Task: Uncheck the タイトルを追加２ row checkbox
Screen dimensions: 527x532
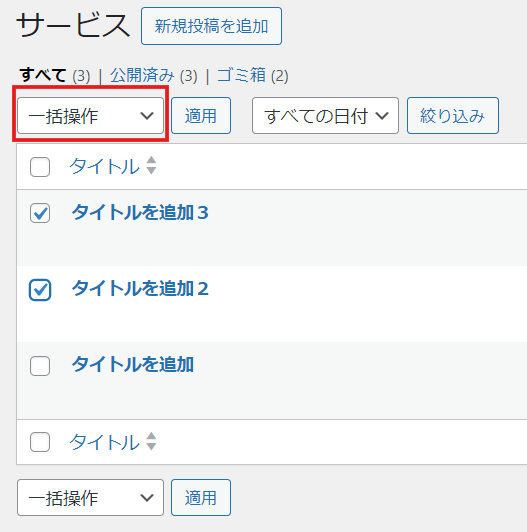Action: tap(40, 289)
